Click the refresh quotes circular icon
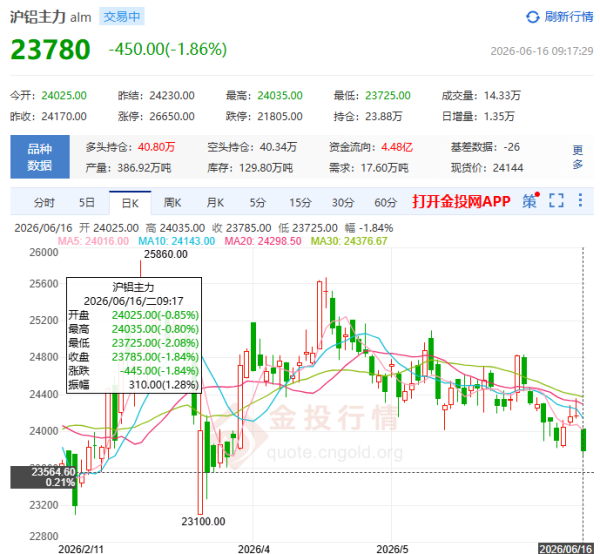The height and width of the screenshot is (554, 600). 533,17
